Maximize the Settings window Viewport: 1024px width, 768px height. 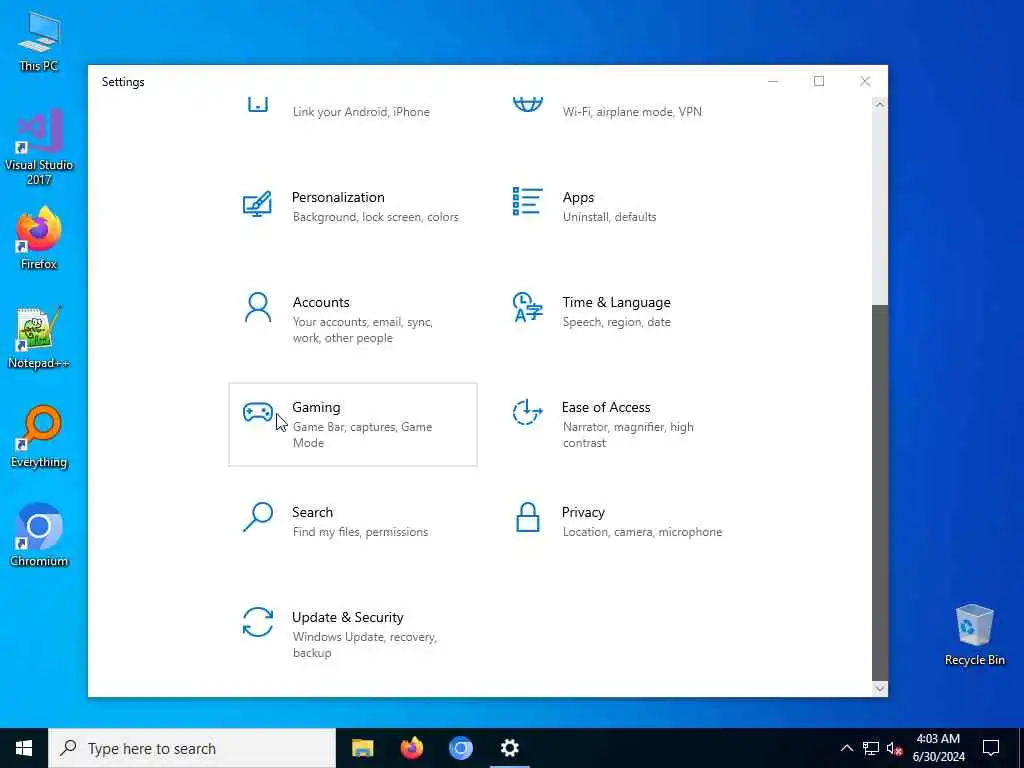point(818,81)
